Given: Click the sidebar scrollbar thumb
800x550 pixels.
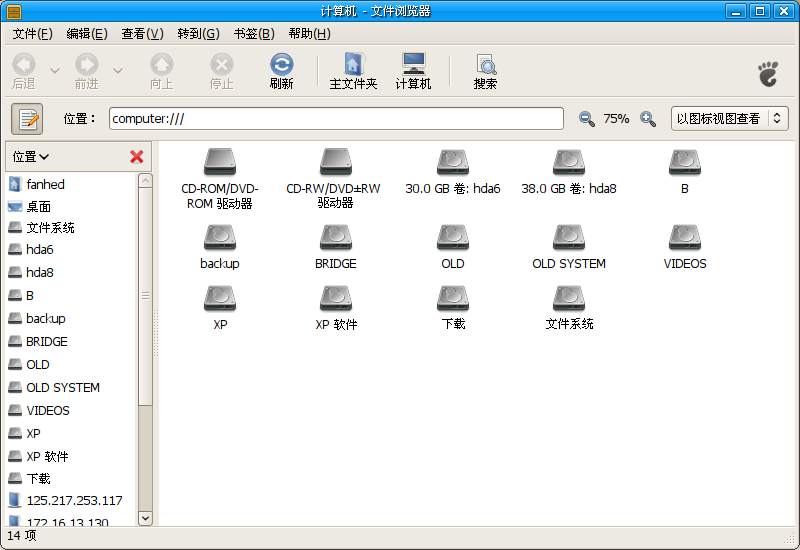Looking at the screenshot, I should (145, 297).
